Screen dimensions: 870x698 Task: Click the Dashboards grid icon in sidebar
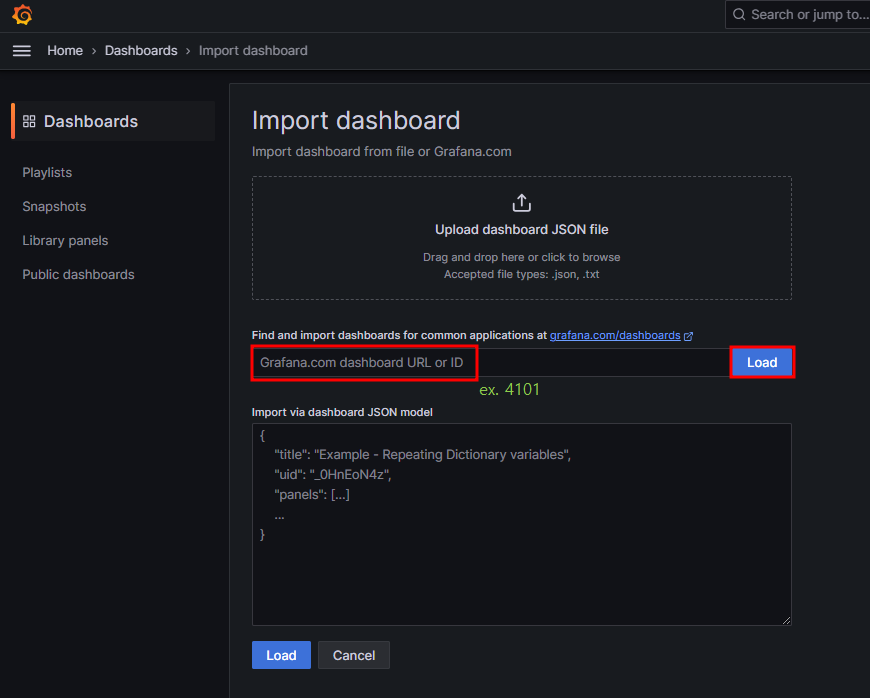pos(29,121)
